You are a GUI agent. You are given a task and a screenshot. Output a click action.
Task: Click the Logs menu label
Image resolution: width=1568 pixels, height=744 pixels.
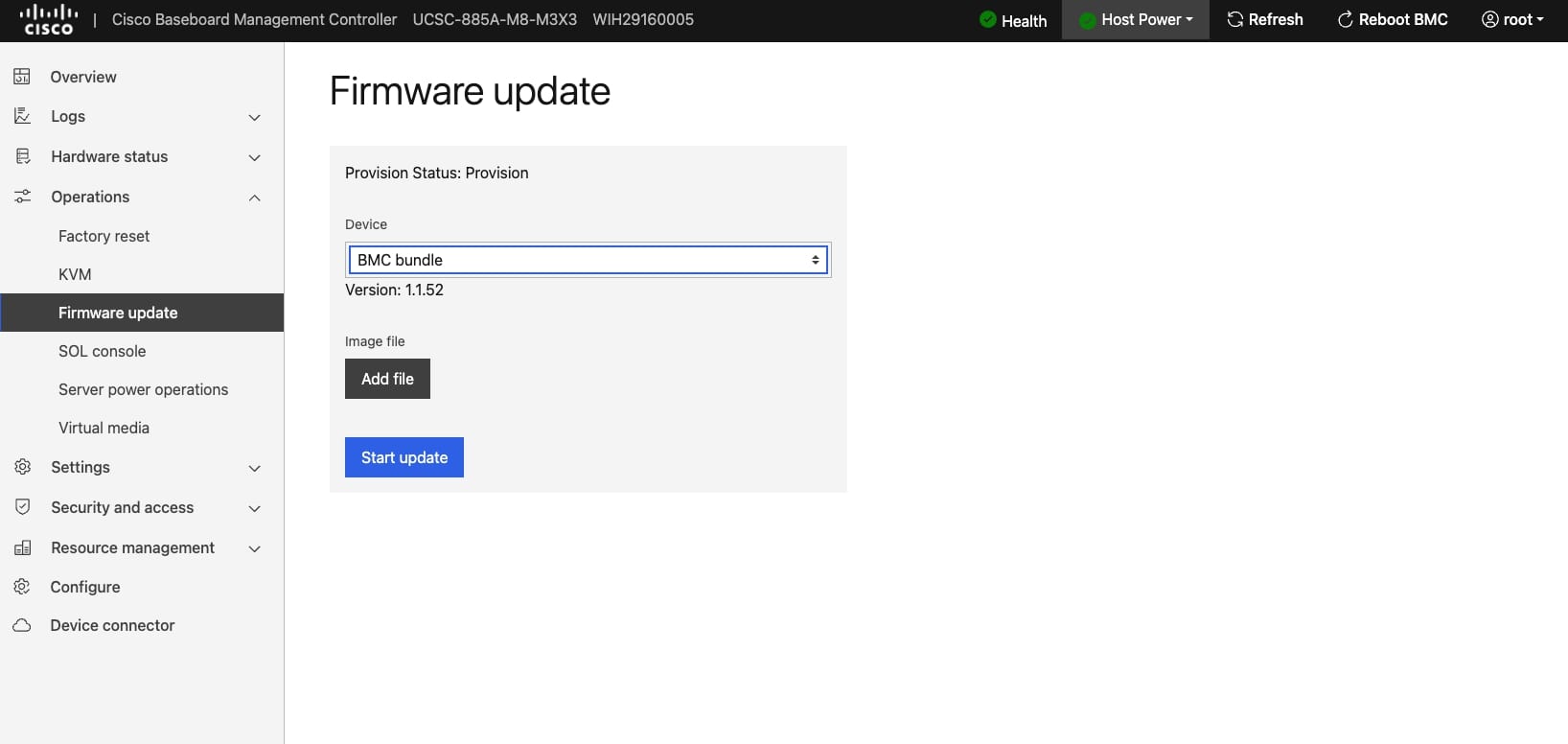point(68,116)
